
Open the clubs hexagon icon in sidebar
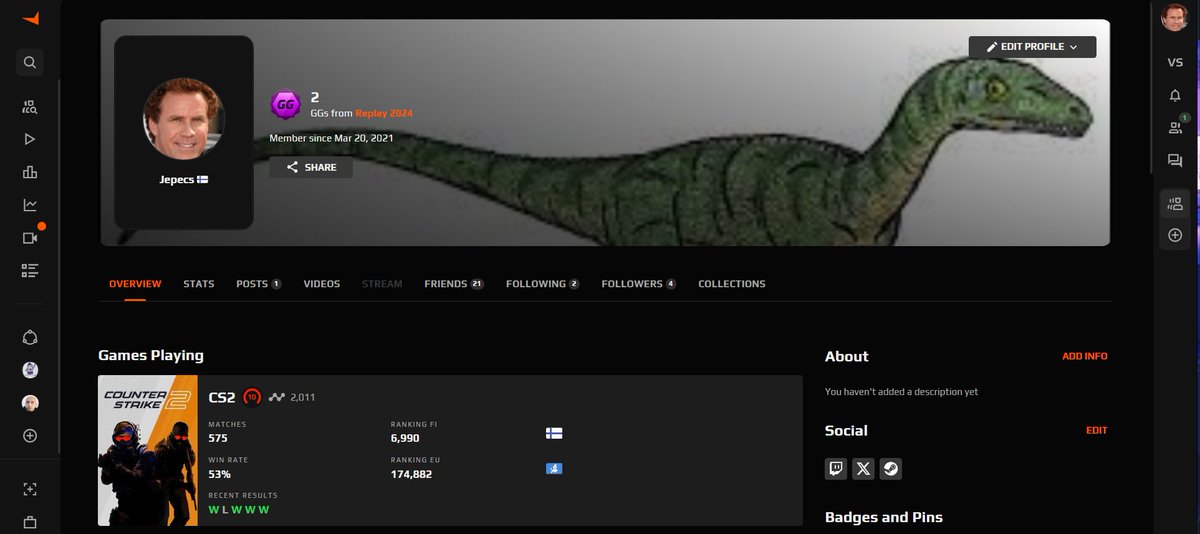tap(30, 337)
